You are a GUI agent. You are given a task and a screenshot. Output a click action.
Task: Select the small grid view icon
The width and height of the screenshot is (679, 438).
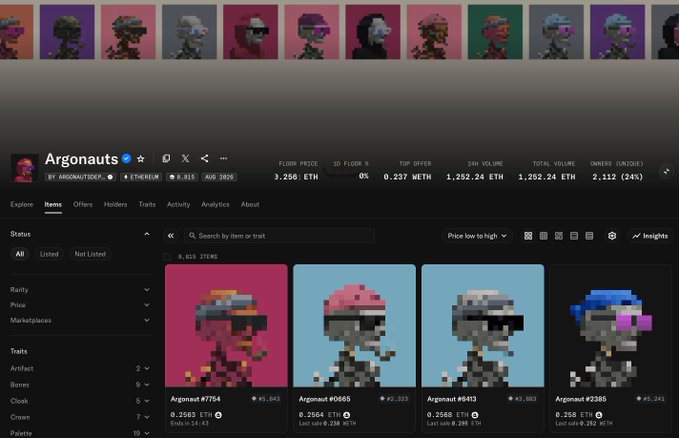[x=543, y=236]
